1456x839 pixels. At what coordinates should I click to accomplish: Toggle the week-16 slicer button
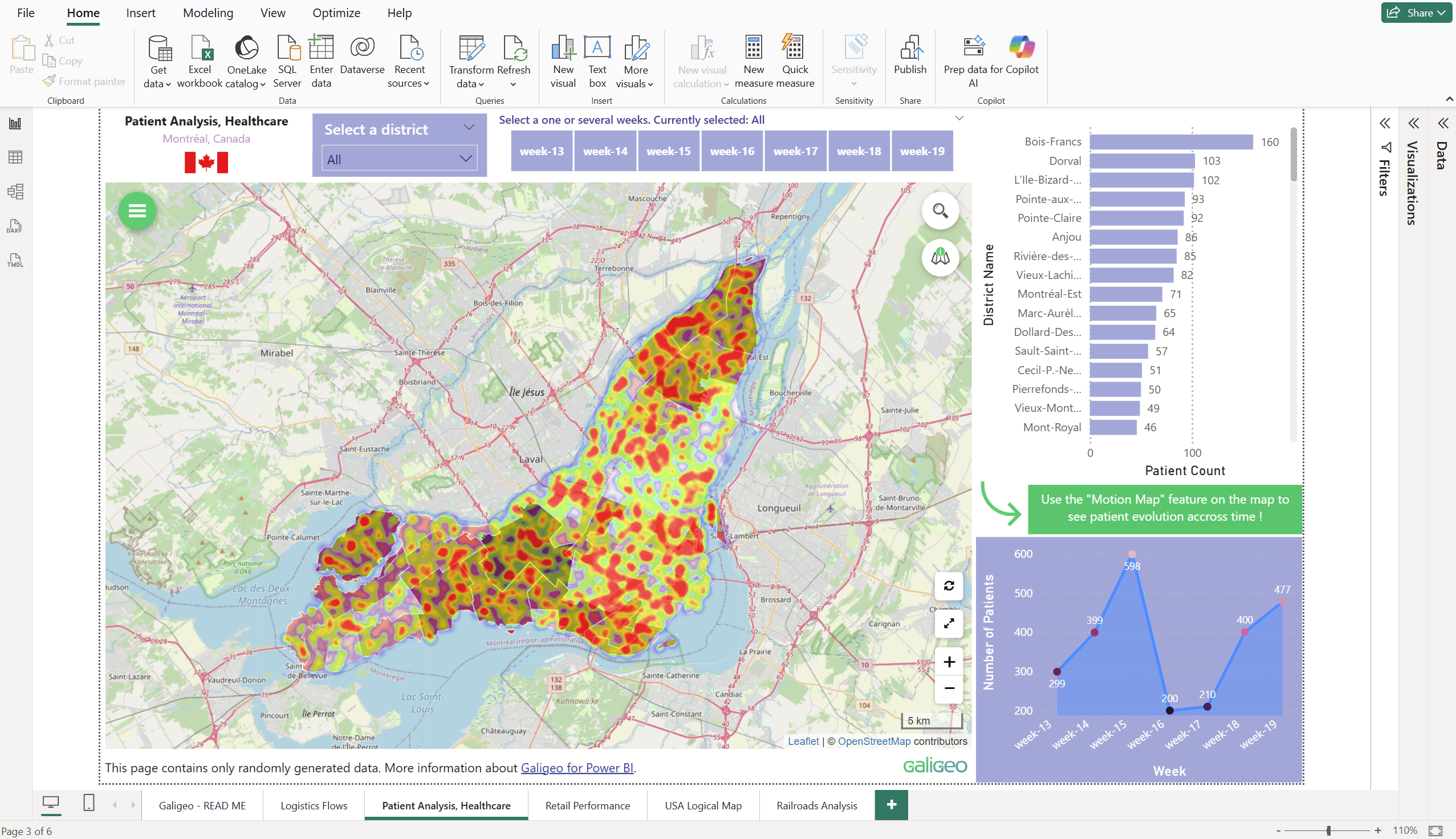(731, 151)
